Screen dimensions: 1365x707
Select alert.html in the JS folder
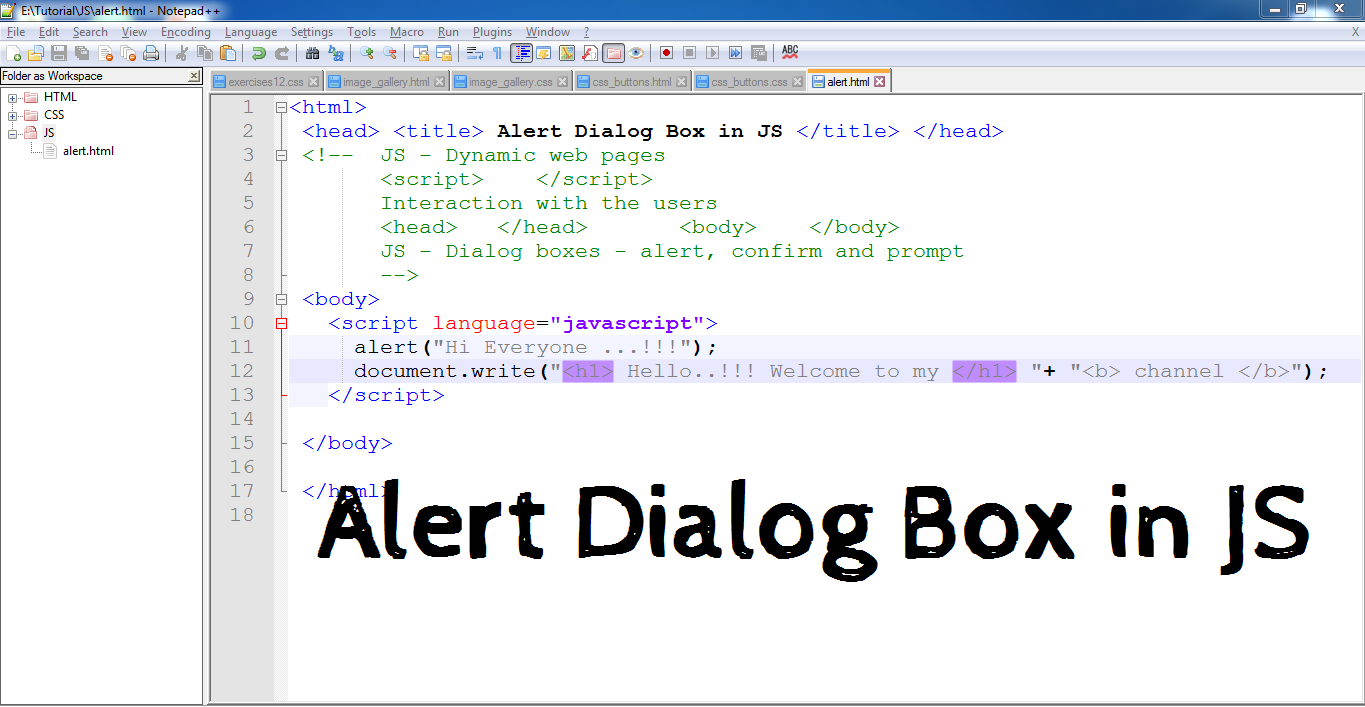pos(88,150)
